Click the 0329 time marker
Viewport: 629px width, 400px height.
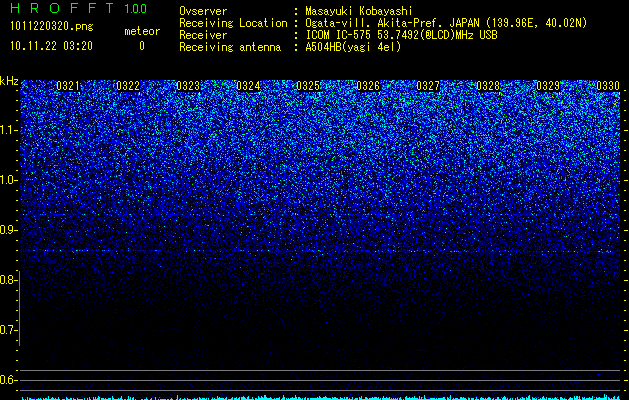click(548, 86)
